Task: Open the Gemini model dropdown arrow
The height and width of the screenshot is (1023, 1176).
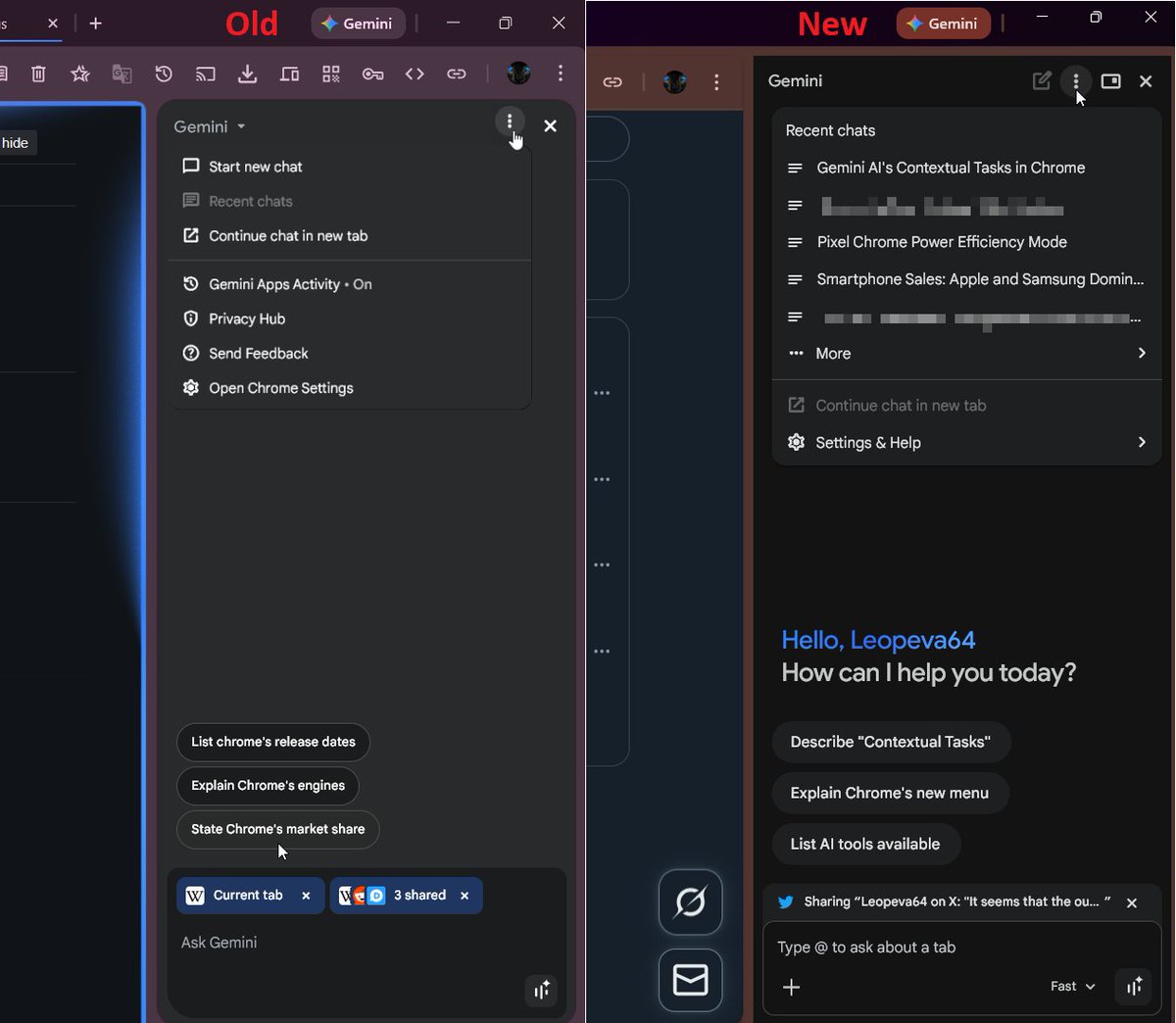Action: 241,126
